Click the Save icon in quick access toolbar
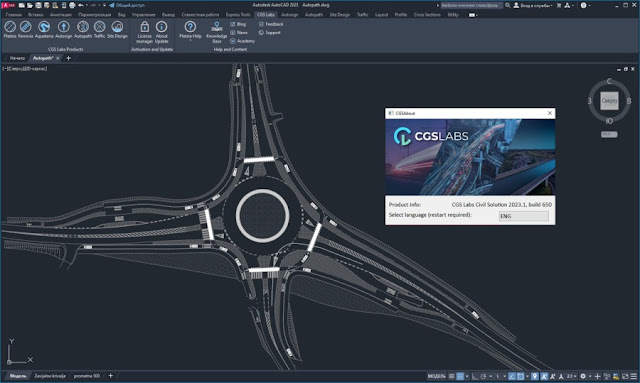Screen dimensions: 640x383 click(x=38, y=5)
